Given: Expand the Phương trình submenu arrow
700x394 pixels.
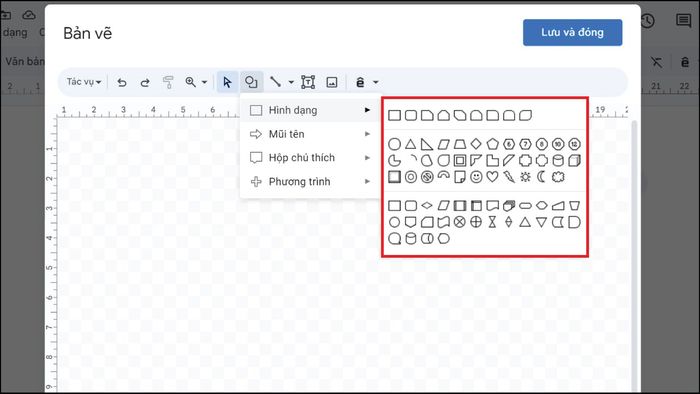Looking at the screenshot, I should pos(367,182).
